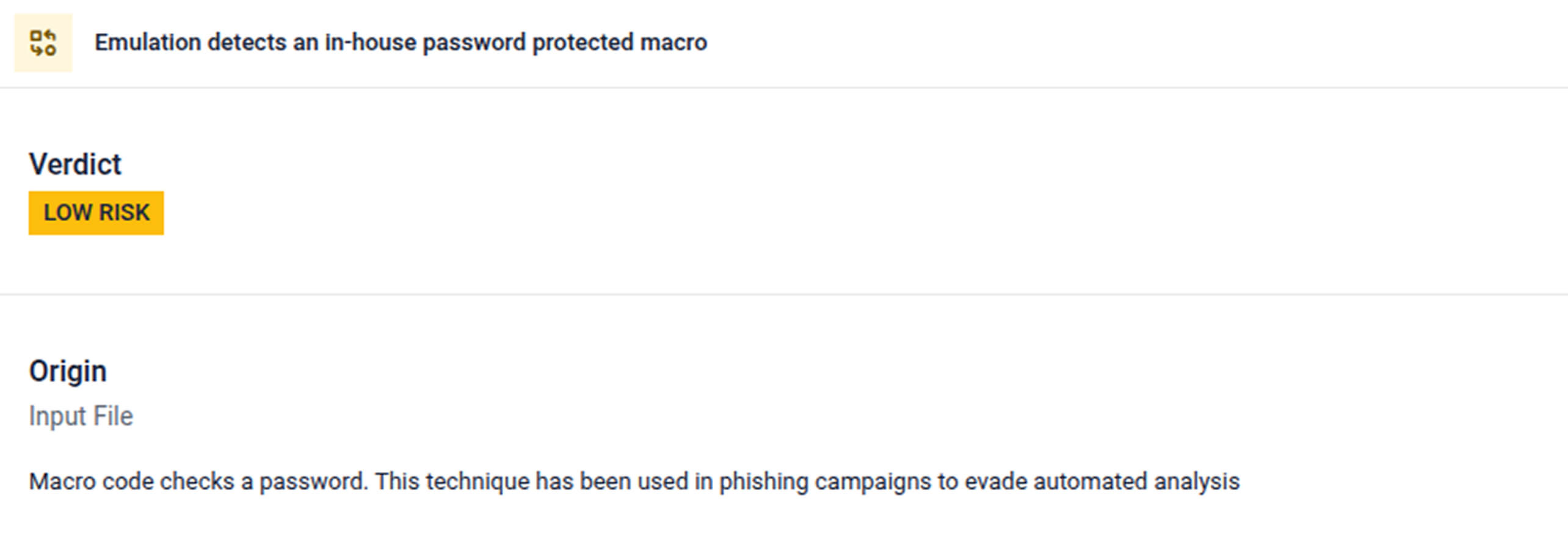
Task: Click the word 'macro' ending the title
Action: pyautogui.click(x=673, y=43)
